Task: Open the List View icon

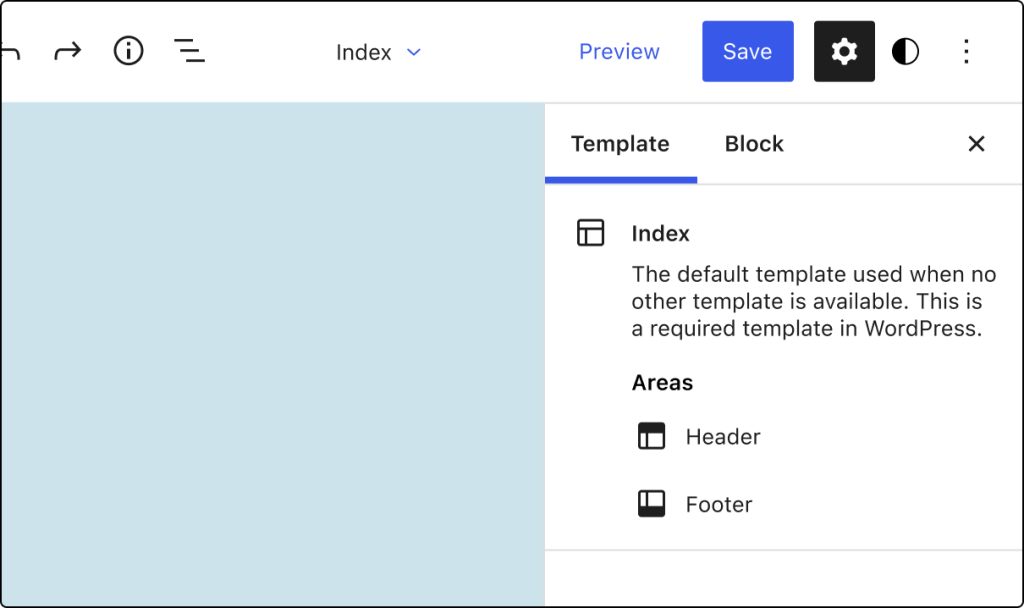Action: pos(189,51)
